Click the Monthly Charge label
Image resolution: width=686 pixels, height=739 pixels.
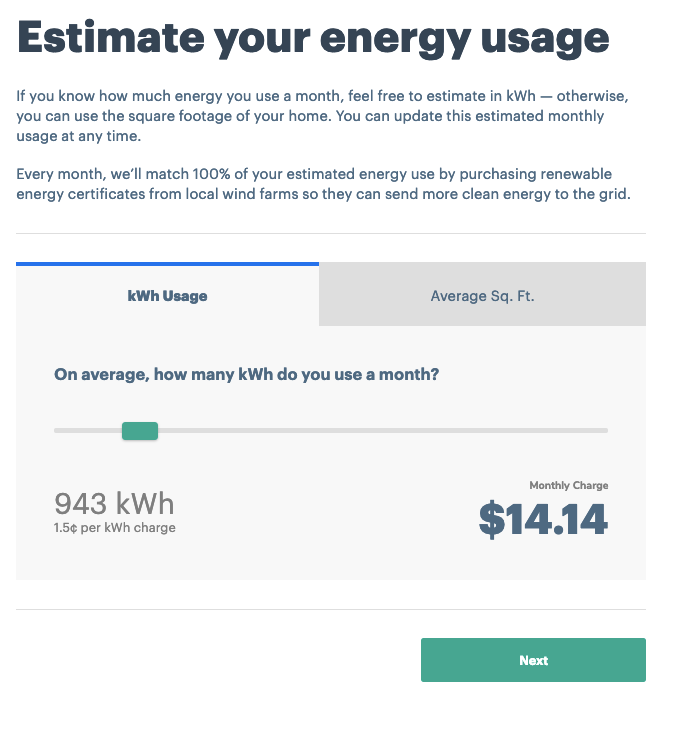pyautogui.click(x=569, y=485)
